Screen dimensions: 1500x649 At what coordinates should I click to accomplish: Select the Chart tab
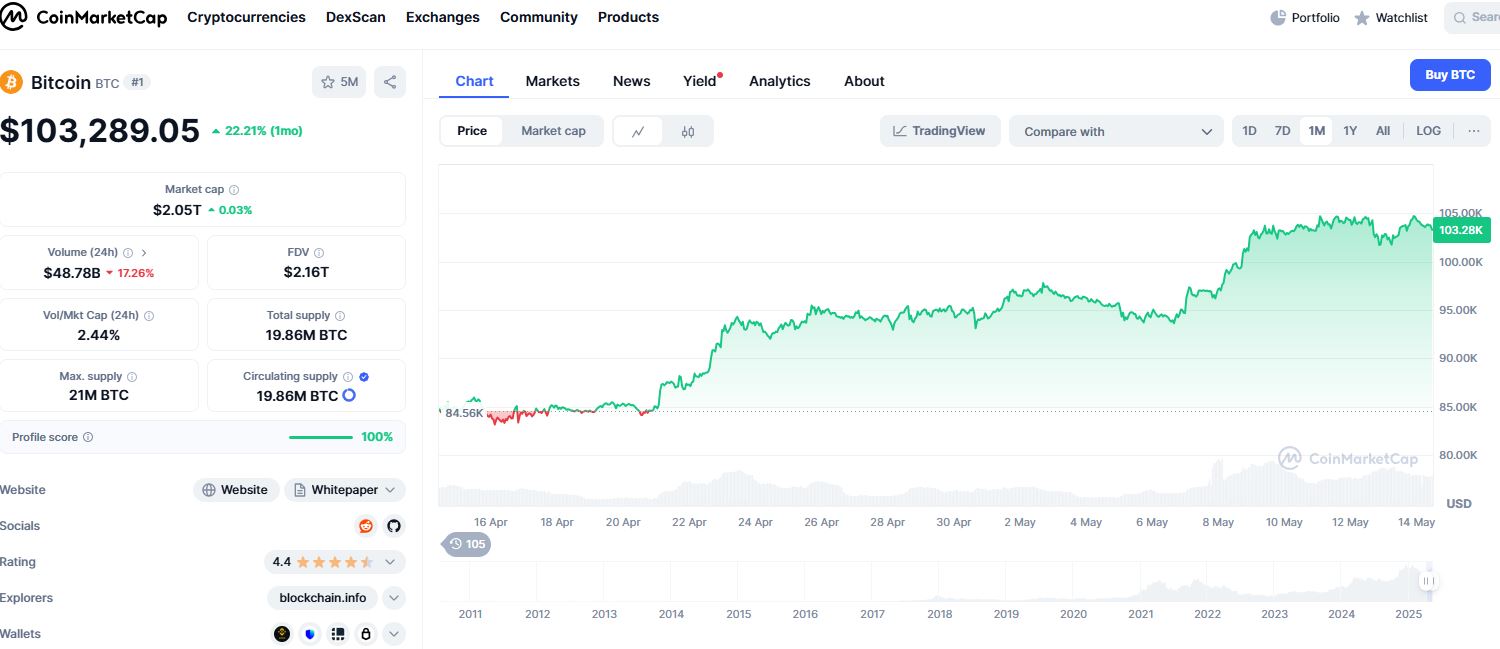(474, 81)
